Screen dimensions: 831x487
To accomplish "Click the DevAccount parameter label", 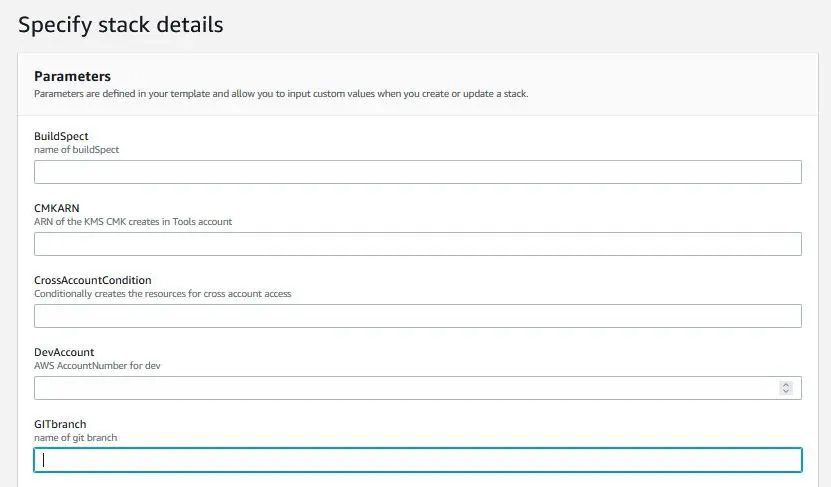I will (64, 352).
